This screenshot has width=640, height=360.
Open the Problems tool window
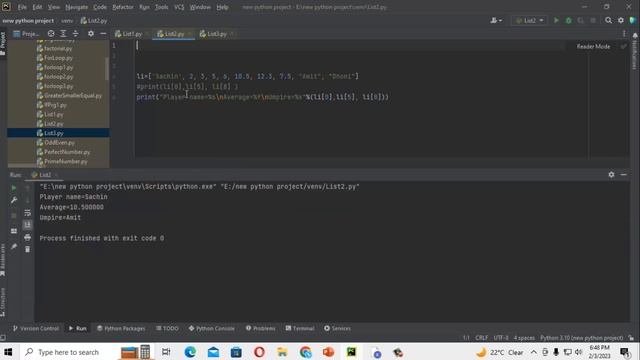260,328
